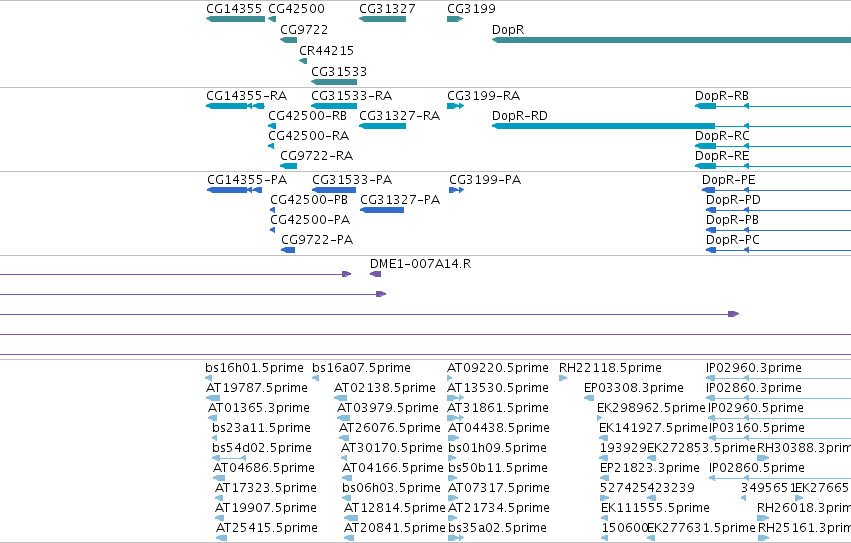Select EST AT25415.5prime

221,539
